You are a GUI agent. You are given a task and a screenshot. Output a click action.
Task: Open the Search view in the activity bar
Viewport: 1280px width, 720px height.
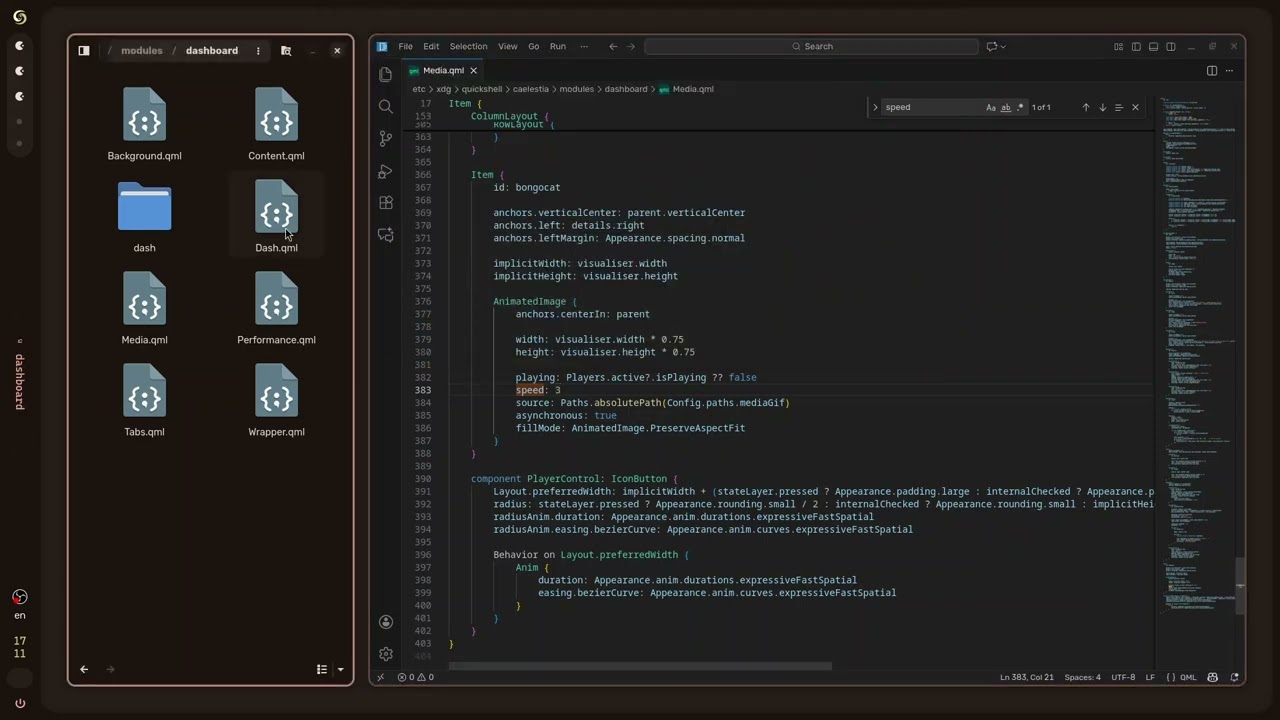386,106
